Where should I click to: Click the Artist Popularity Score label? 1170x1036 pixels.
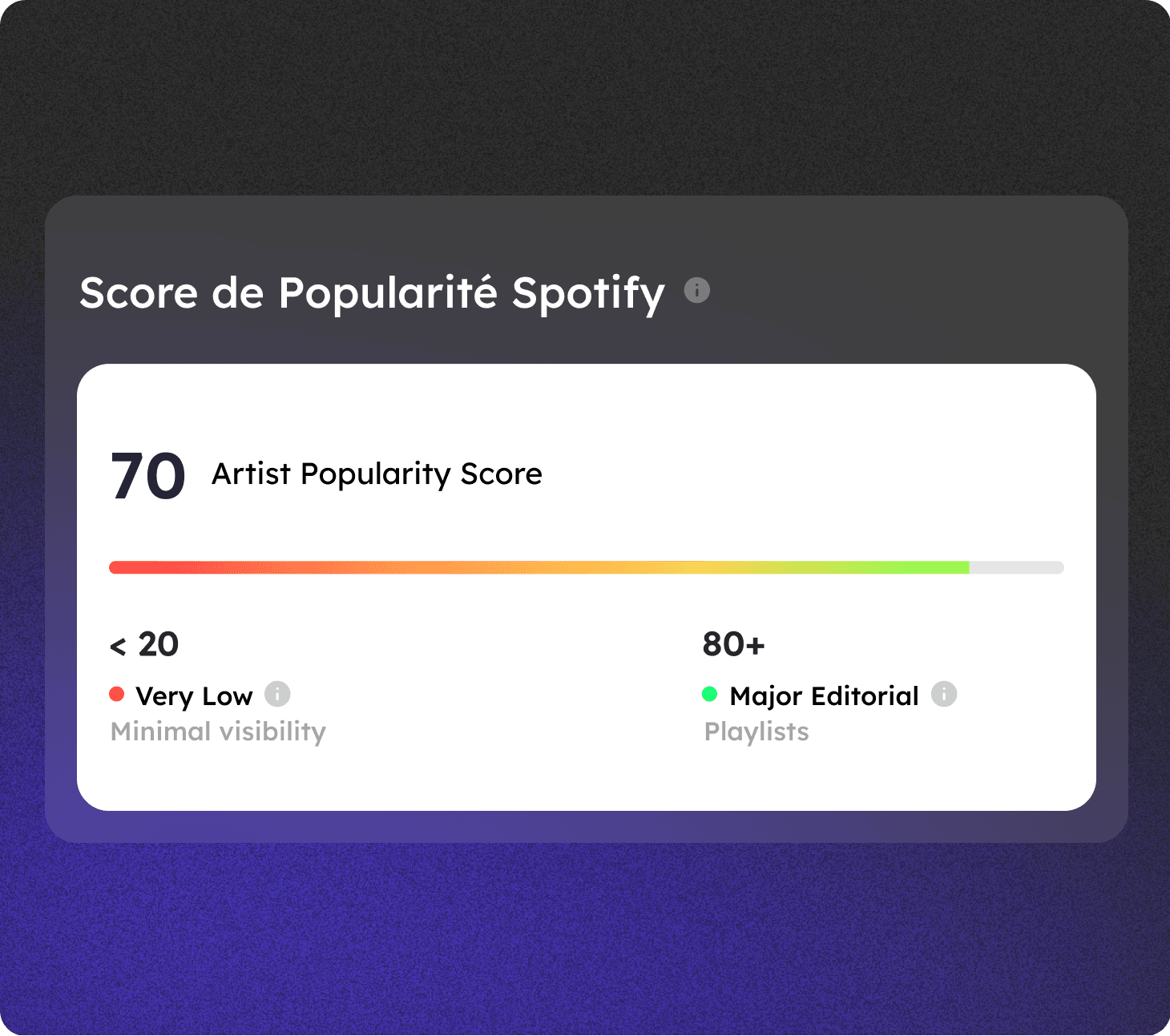[x=377, y=474]
